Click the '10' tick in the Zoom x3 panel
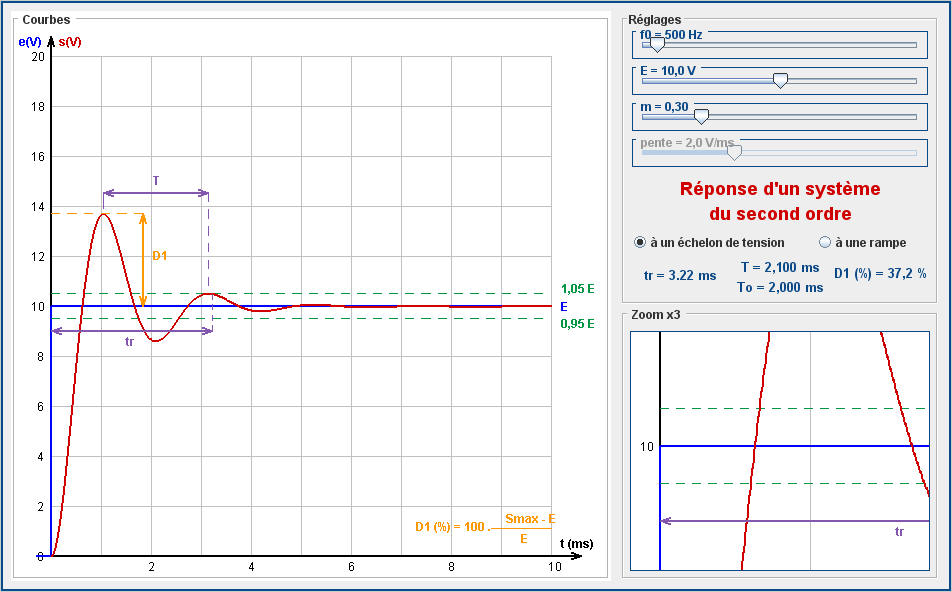Viewport: 952px width, 592px height. [x=647, y=447]
